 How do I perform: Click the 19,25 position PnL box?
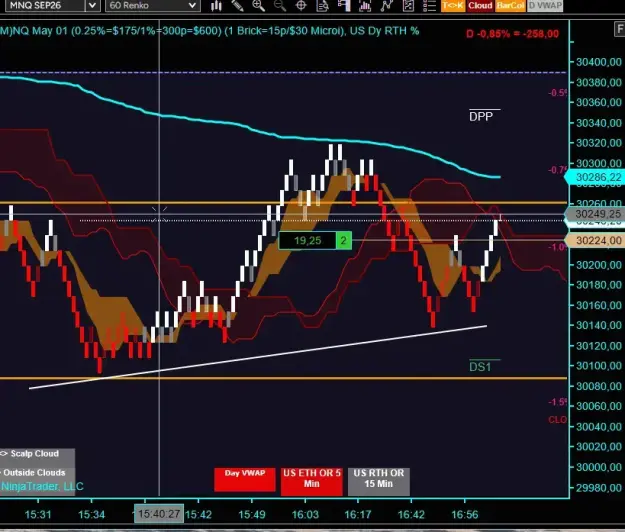tap(307, 241)
